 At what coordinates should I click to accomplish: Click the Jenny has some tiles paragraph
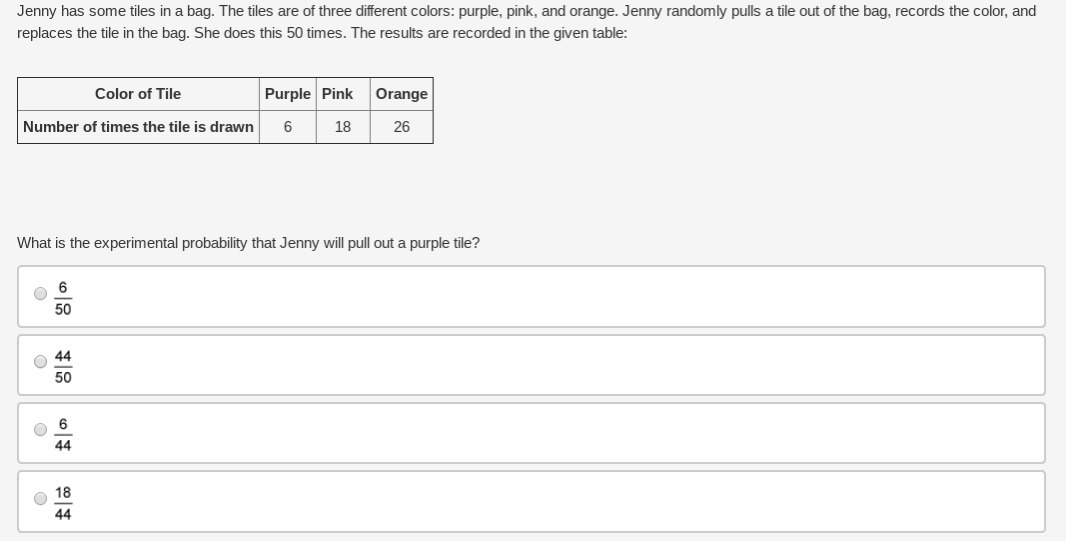pos(526,22)
